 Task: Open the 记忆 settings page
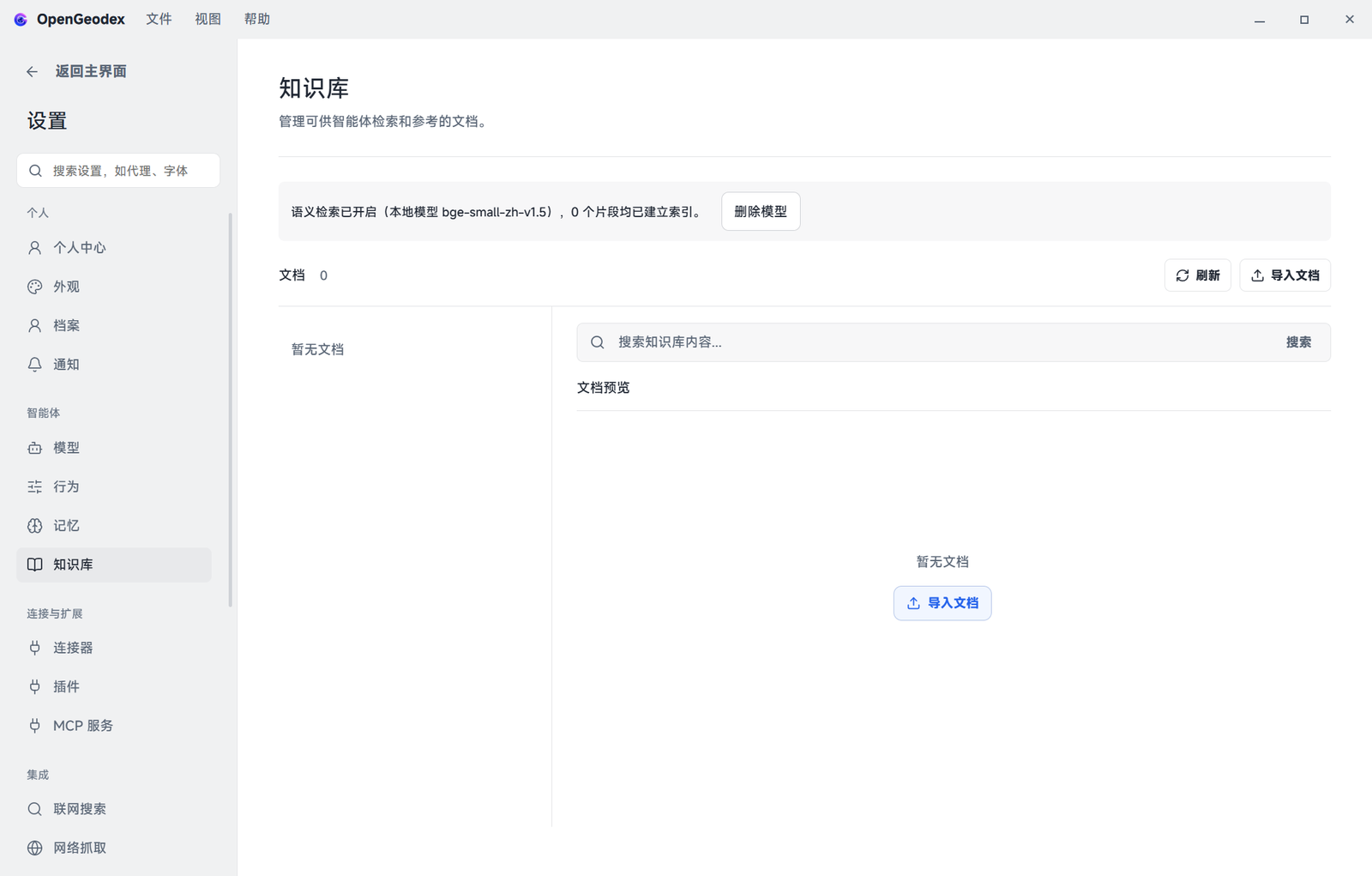[x=114, y=526]
